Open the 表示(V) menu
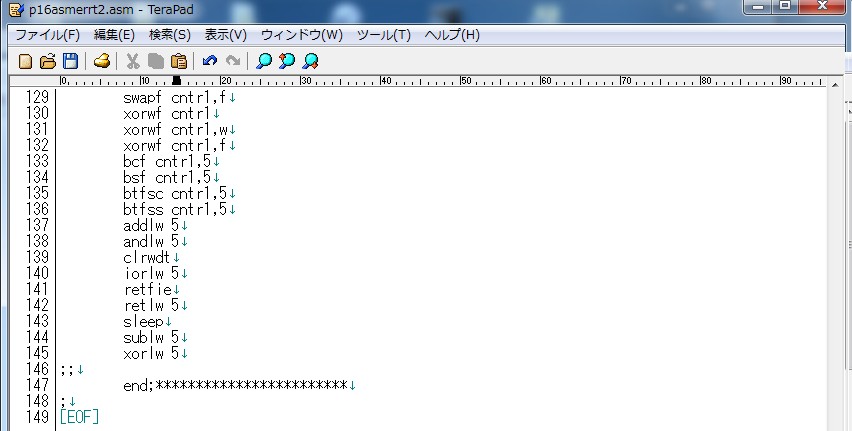Screen dimensions: 852x431 225,35
